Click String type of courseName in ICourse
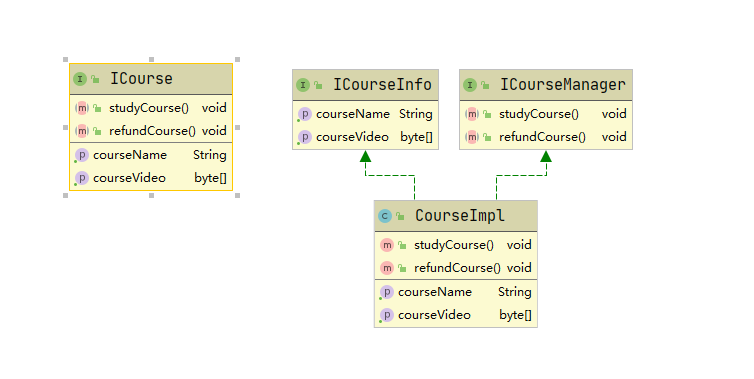The width and height of the screenshot is (754, 379). [x=210, y=155]
